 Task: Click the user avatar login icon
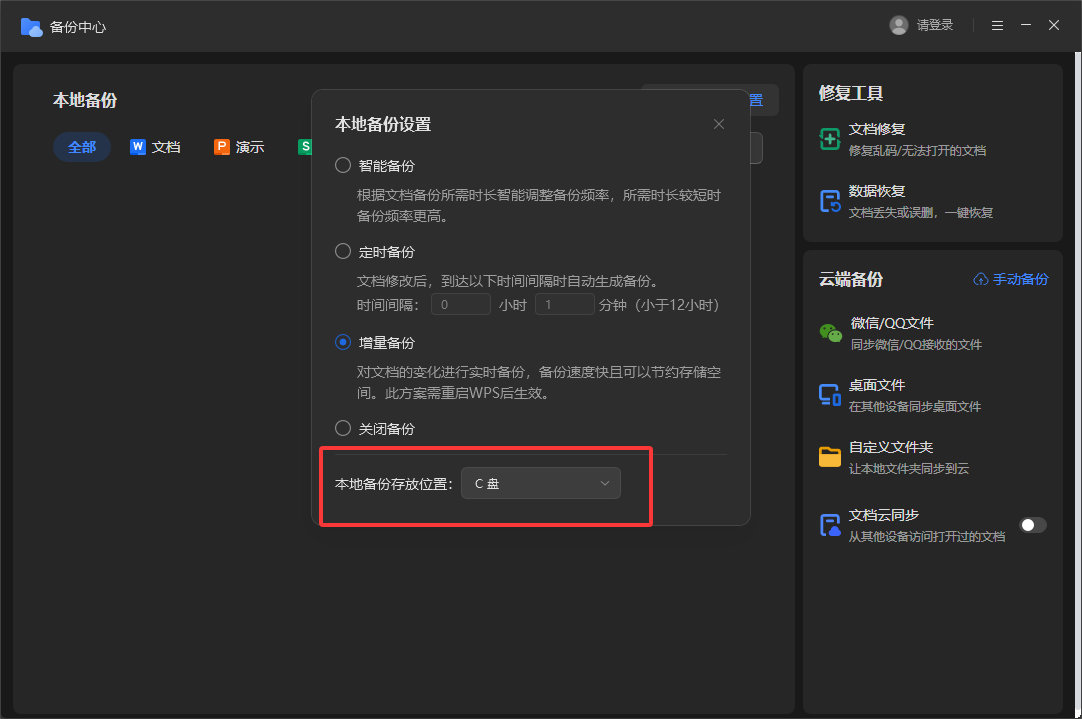pos(899,26)
